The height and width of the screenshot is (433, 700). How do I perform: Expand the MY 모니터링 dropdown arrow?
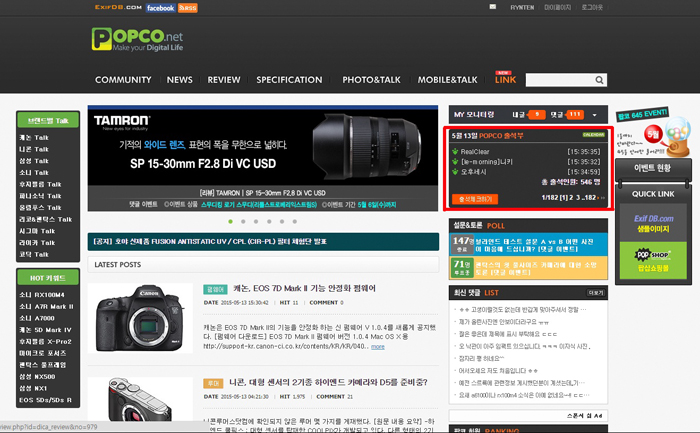[594, 115]
